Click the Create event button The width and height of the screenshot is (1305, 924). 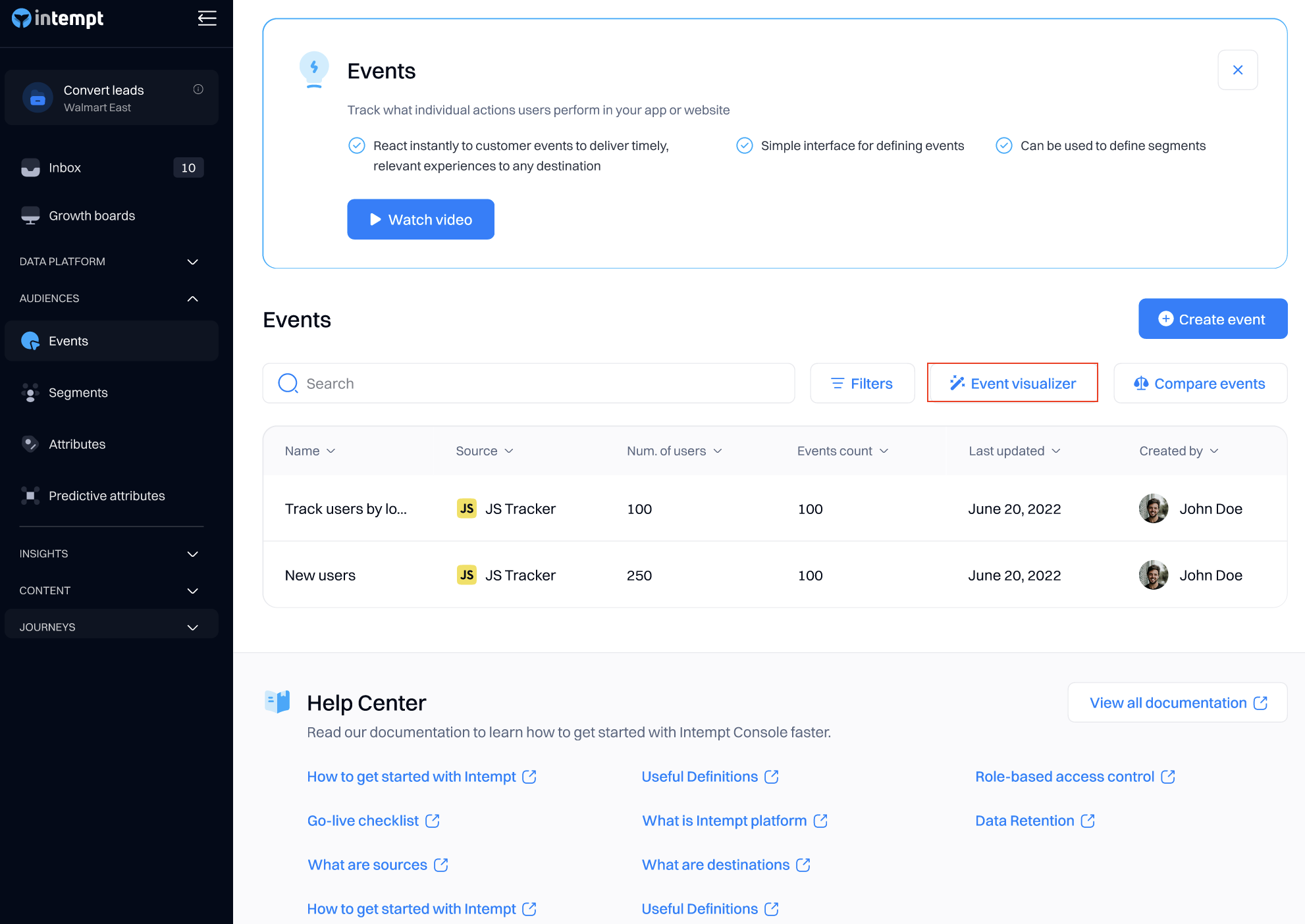click(x=1212, y=319)
